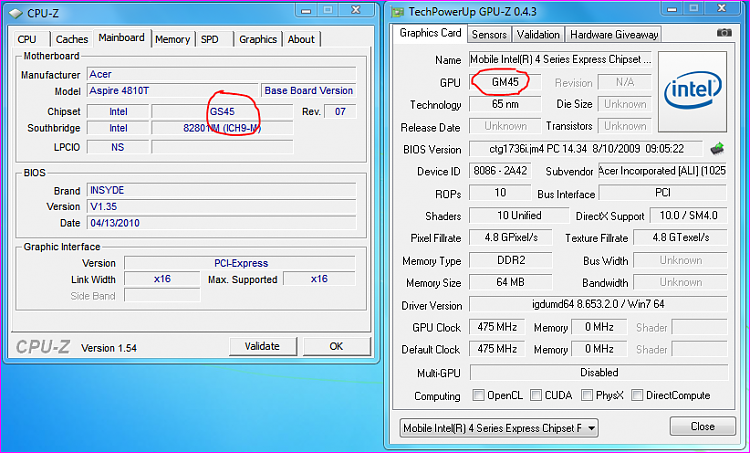Click the Pixel Fillrate value 4.8 GPixel/s
The height and width of the screenshot is (453, 750).
tap(511, 237)
